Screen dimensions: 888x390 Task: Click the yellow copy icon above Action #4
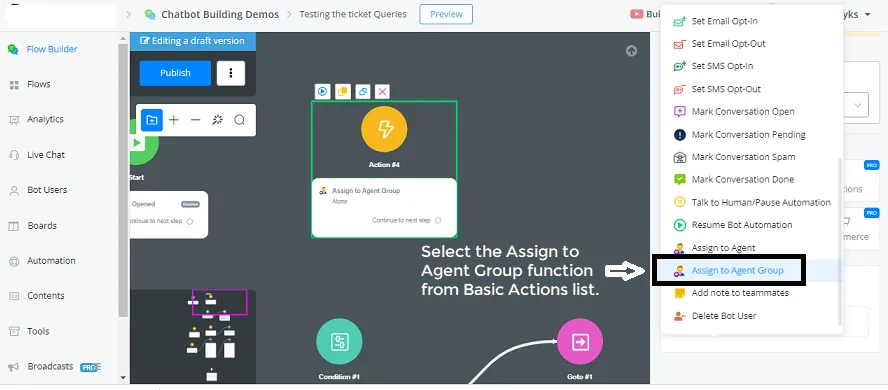pyautogui.click(x=343, y=91)
